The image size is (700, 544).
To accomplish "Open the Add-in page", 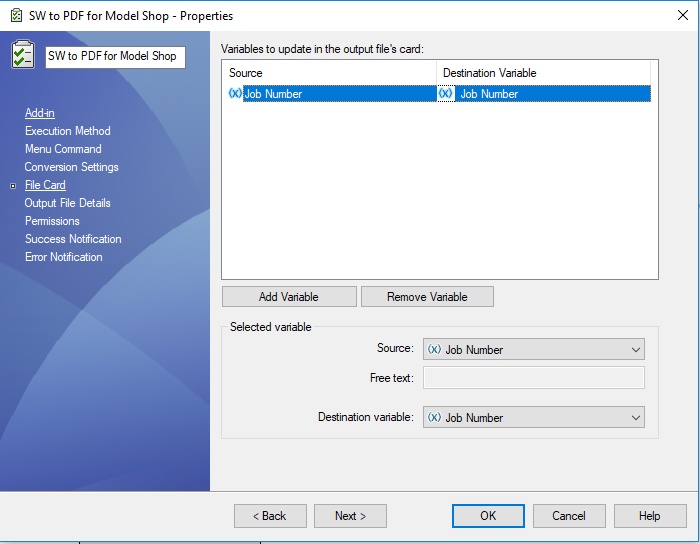I will (40, 113).
